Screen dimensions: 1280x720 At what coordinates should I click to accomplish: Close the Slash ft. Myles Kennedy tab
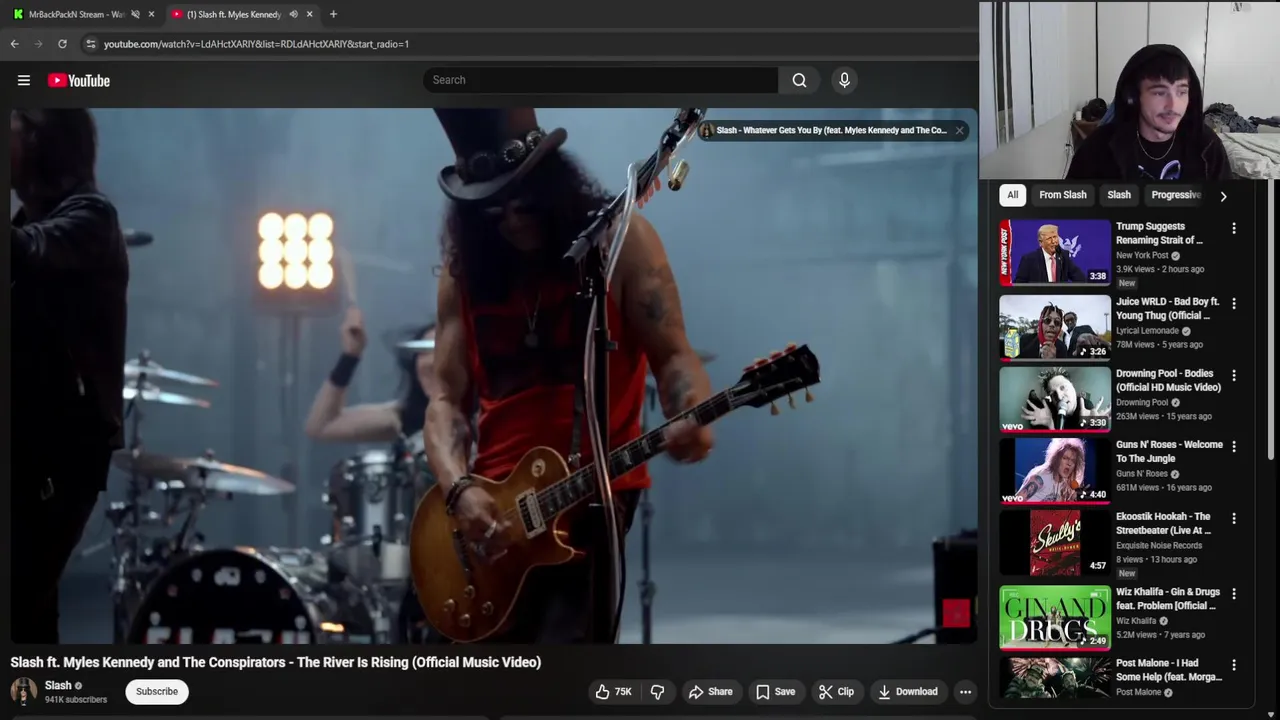tap(309, 14)
